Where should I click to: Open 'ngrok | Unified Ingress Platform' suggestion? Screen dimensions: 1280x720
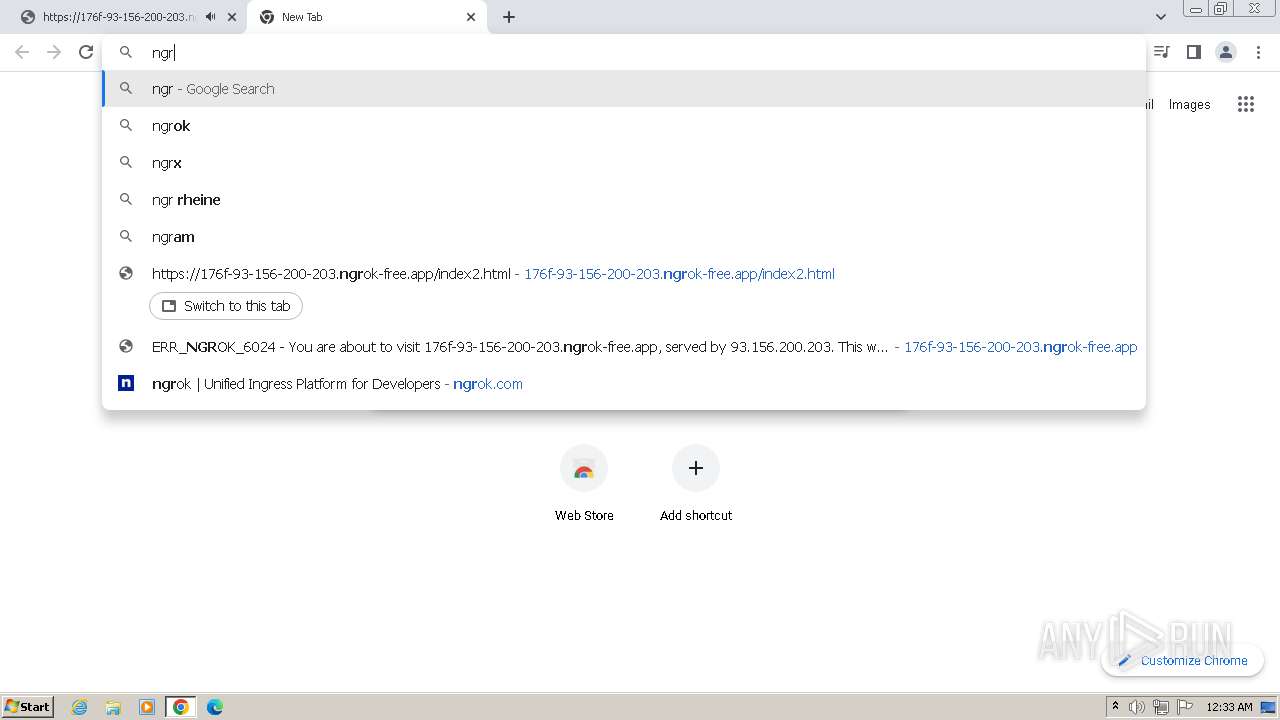[x=624, y=384]
